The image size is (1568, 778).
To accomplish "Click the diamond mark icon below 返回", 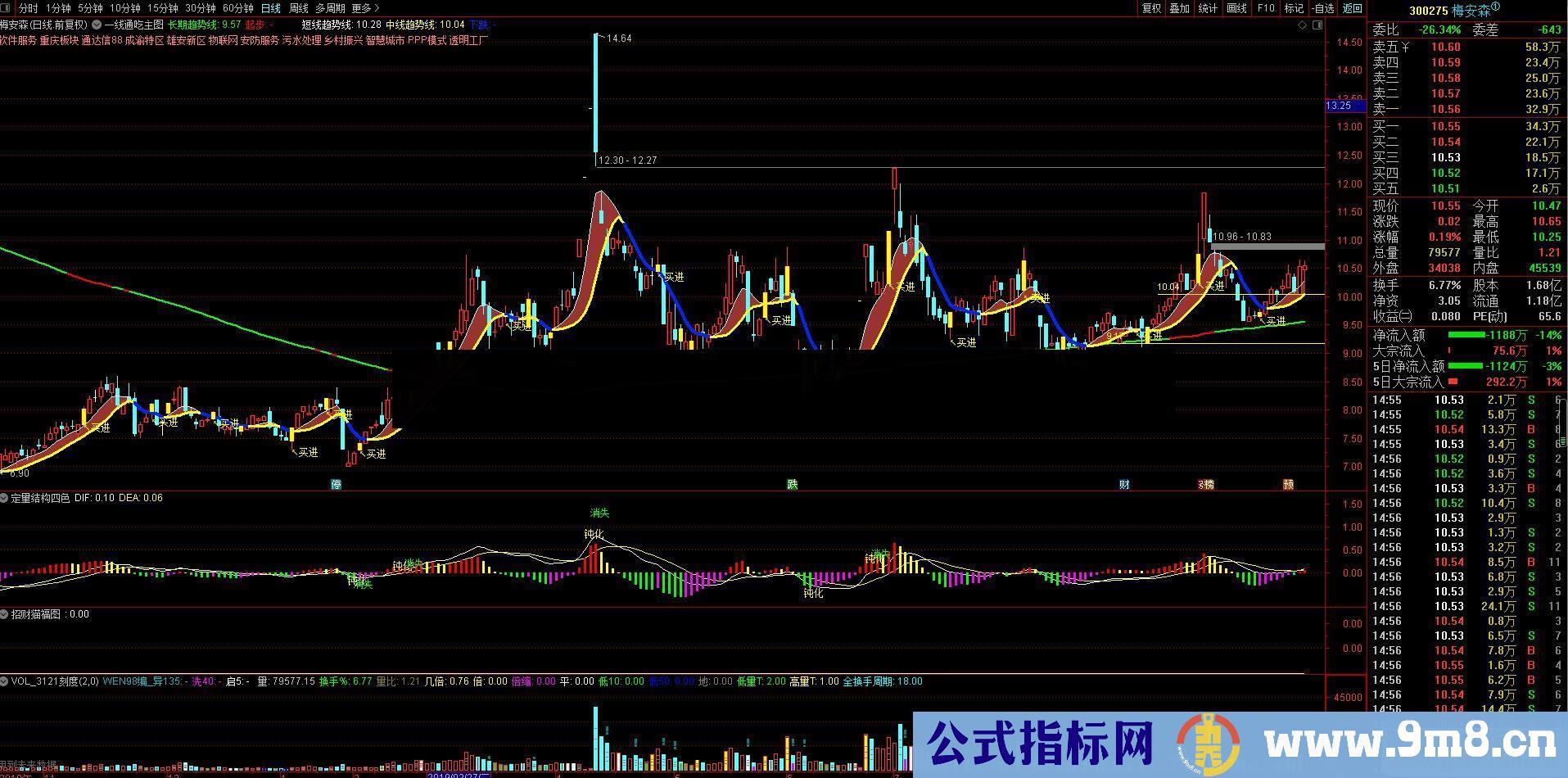I will 1302,25.
